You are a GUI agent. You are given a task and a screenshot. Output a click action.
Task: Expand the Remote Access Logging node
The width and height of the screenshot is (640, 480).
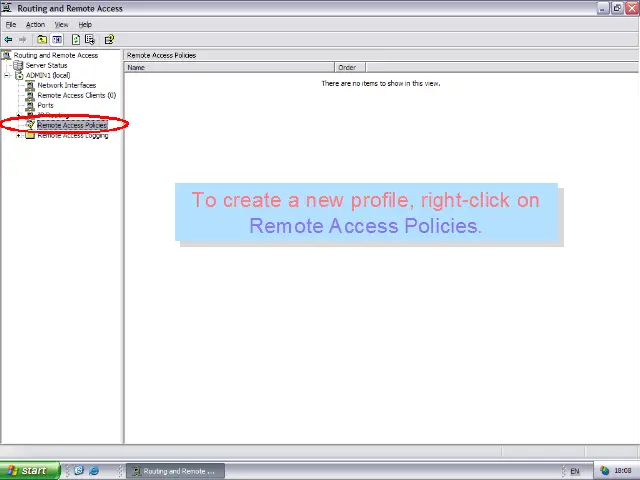click(x=19, y=135)
